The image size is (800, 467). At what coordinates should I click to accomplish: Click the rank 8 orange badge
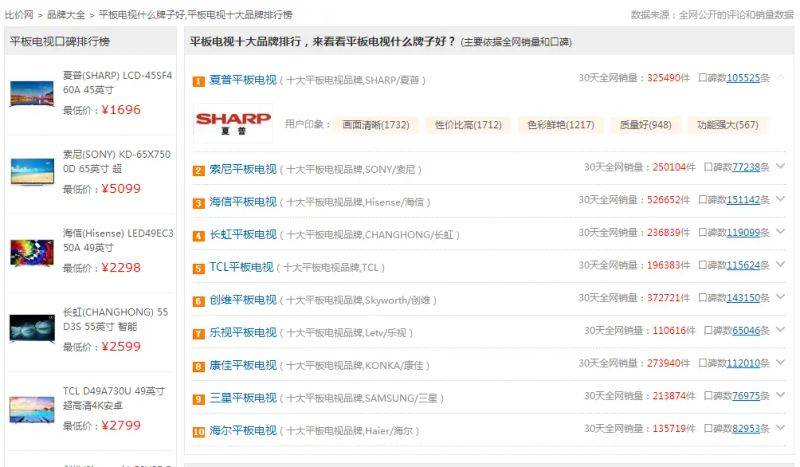(198, 367)
